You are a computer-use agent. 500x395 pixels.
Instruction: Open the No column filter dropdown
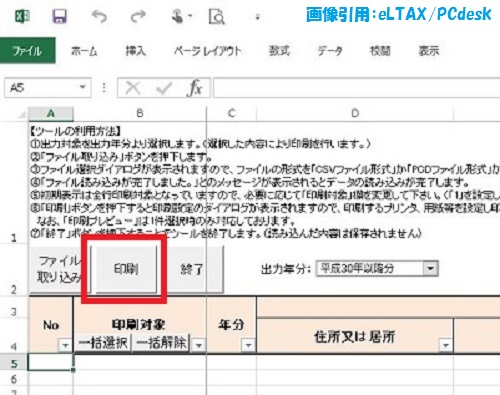[65, 345]
